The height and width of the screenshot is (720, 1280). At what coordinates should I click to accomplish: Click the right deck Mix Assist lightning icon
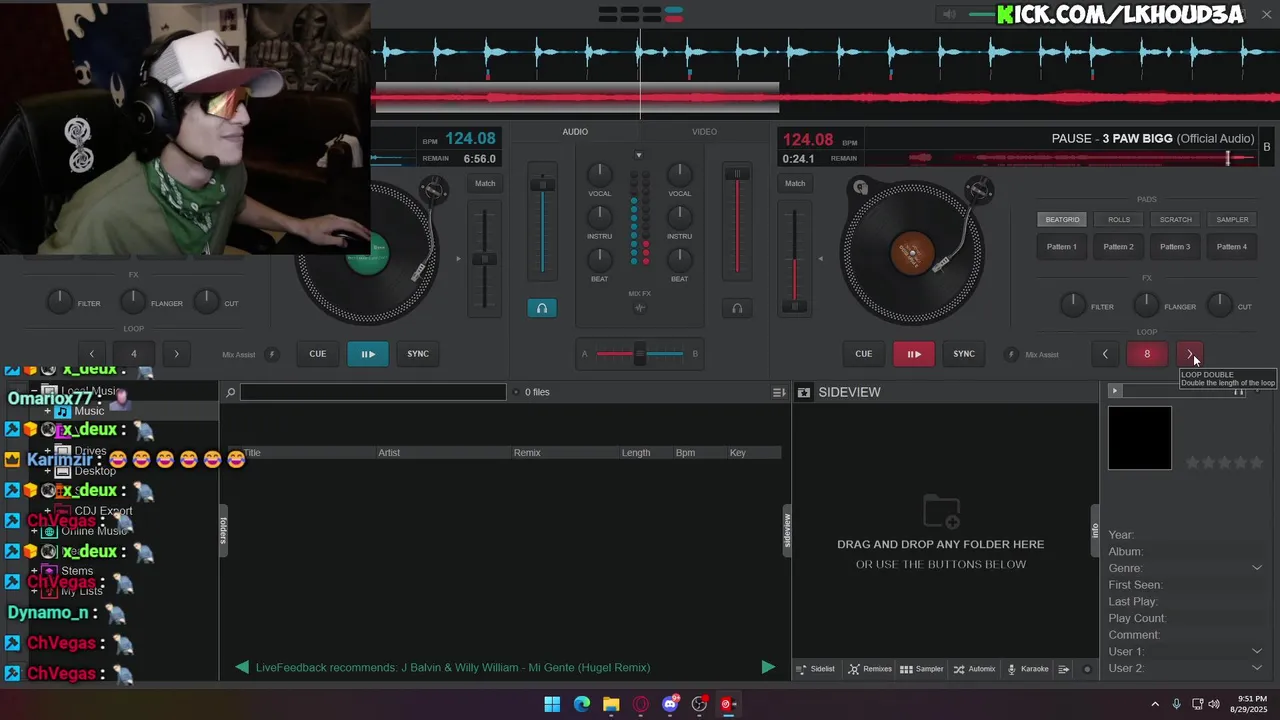(x=1011, y=354)
